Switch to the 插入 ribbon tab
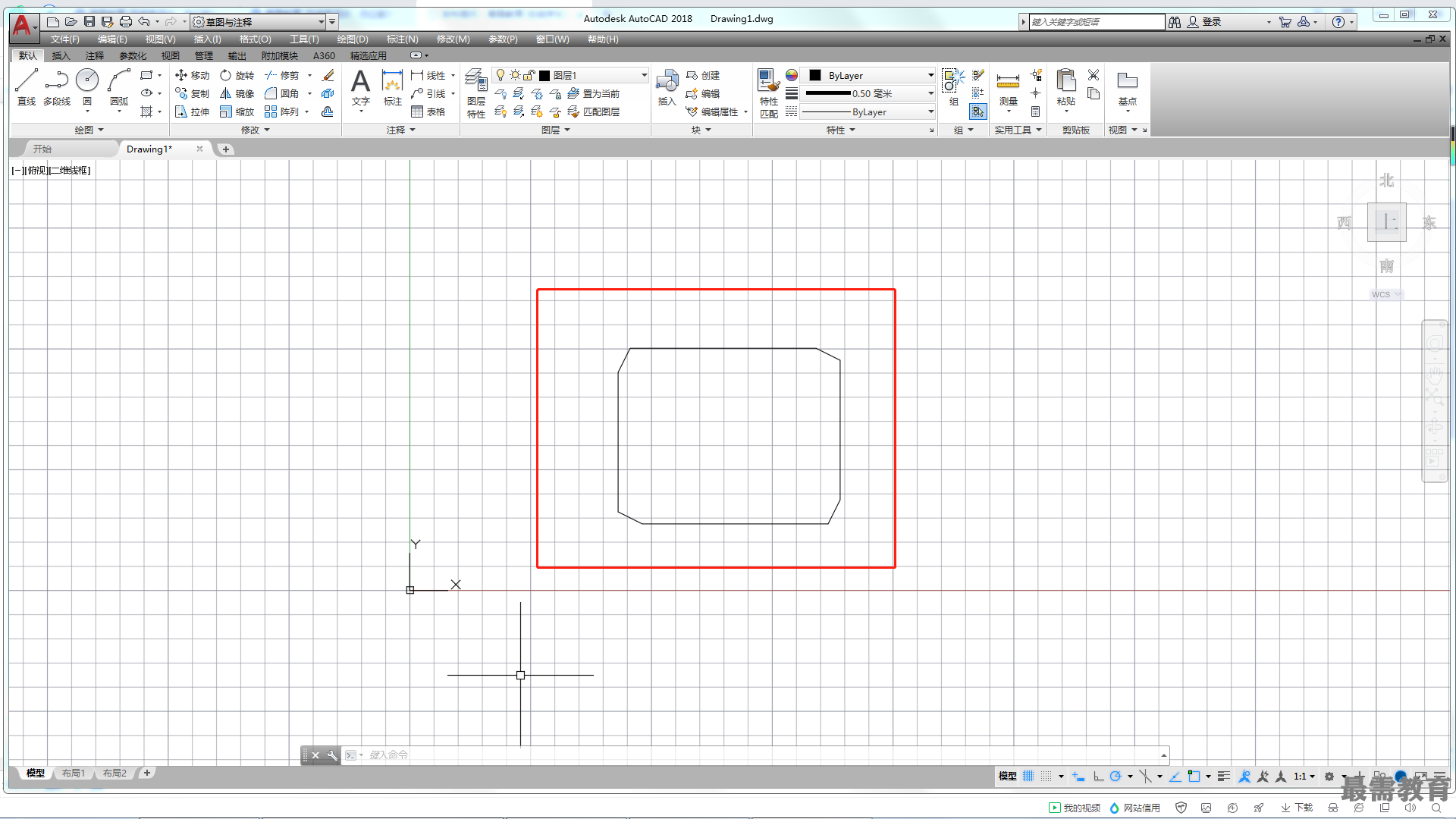1456x819 pixels. (61, 55)
